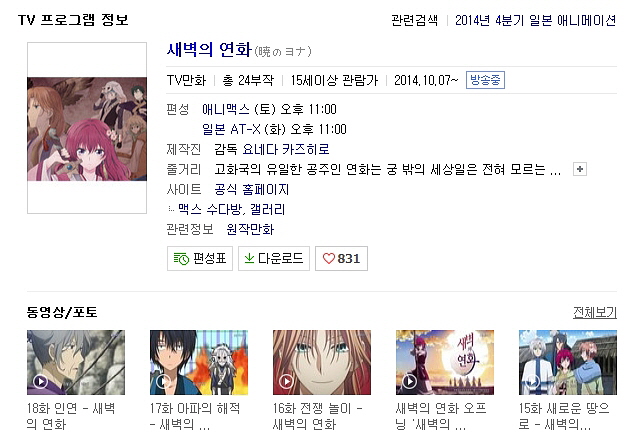
Task: Expand the plot summary with the plus icon
Action: tap(580, 169)
